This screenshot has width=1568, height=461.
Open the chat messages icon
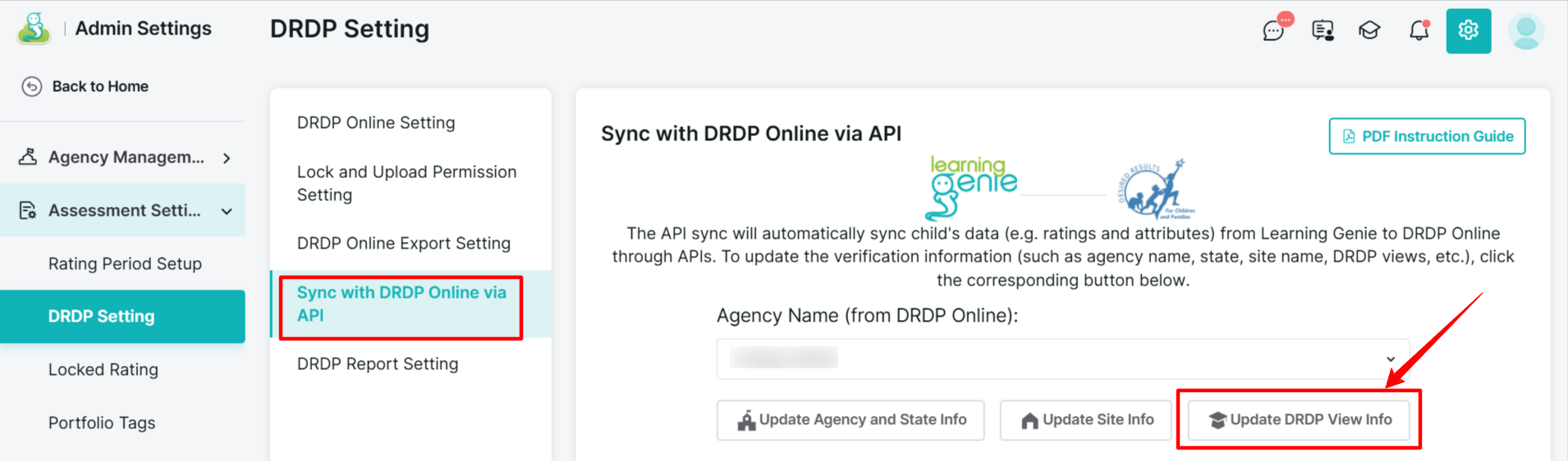(1274, 31)
